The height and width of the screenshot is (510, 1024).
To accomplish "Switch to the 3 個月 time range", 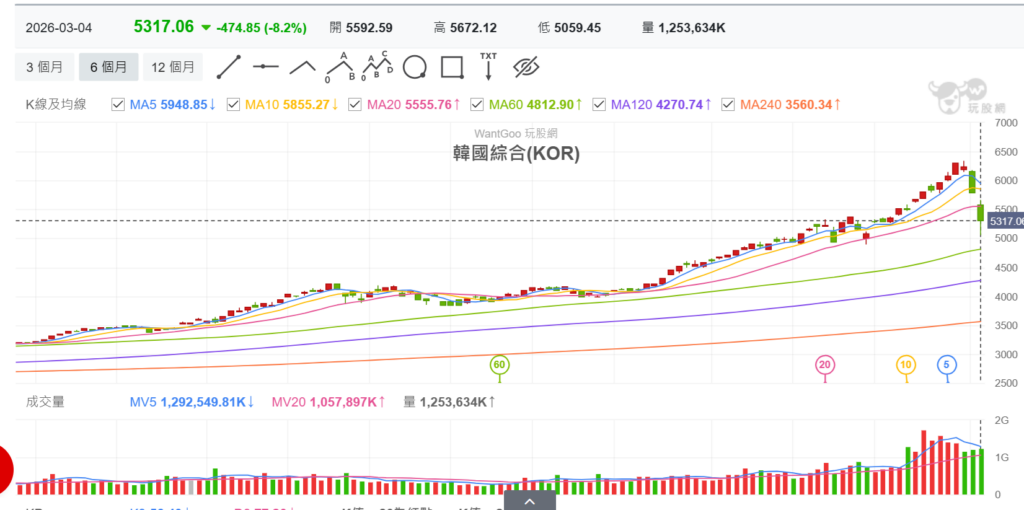I will [44, 67].
